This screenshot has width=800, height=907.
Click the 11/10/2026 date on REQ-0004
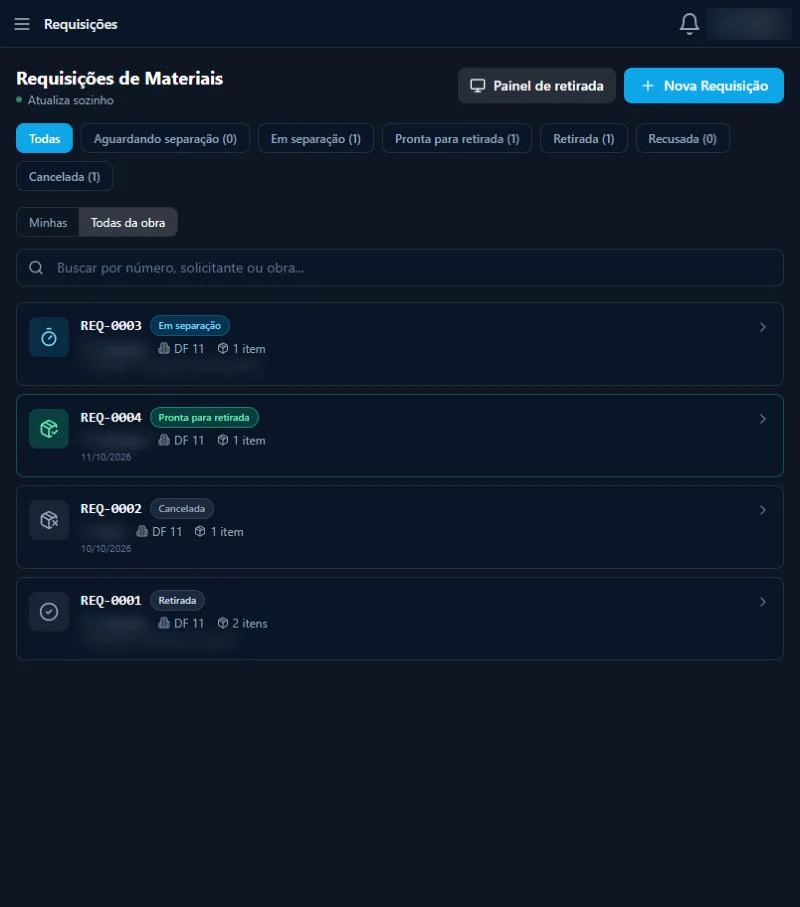click(x=106, y=457)
